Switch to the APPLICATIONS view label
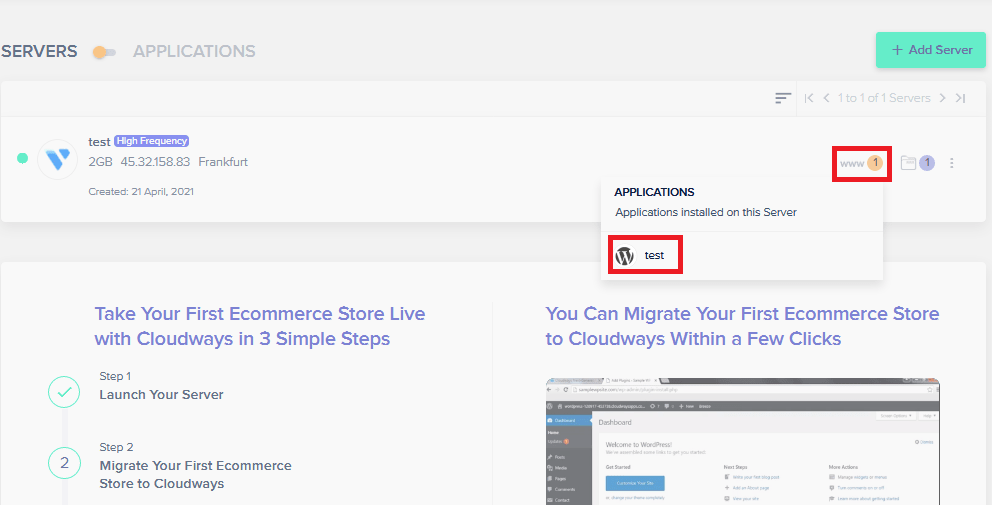 tap(194, 51)
